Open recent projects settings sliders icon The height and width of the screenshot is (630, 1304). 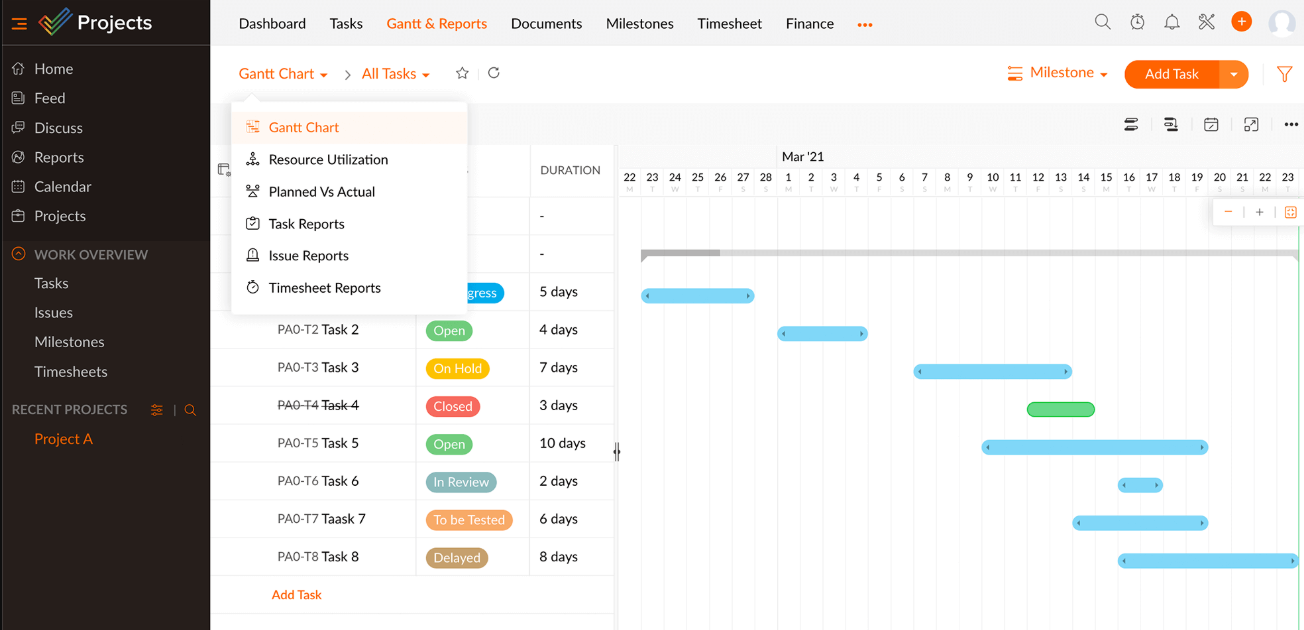[157, 410]
